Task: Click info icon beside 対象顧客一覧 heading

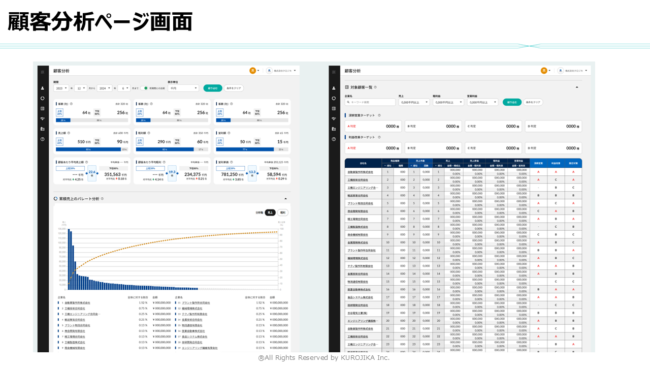Action: [376, 87]
